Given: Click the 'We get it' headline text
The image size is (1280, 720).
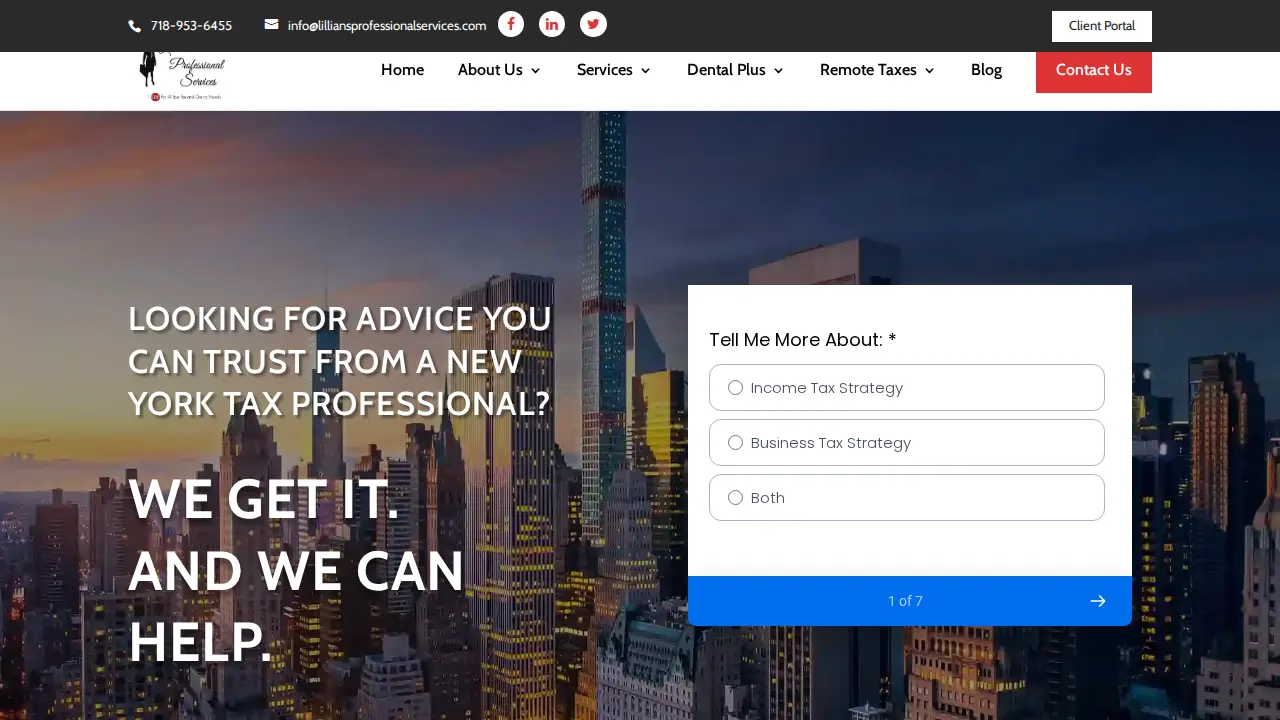Looking at the screenshot, I should coord(264,499).
